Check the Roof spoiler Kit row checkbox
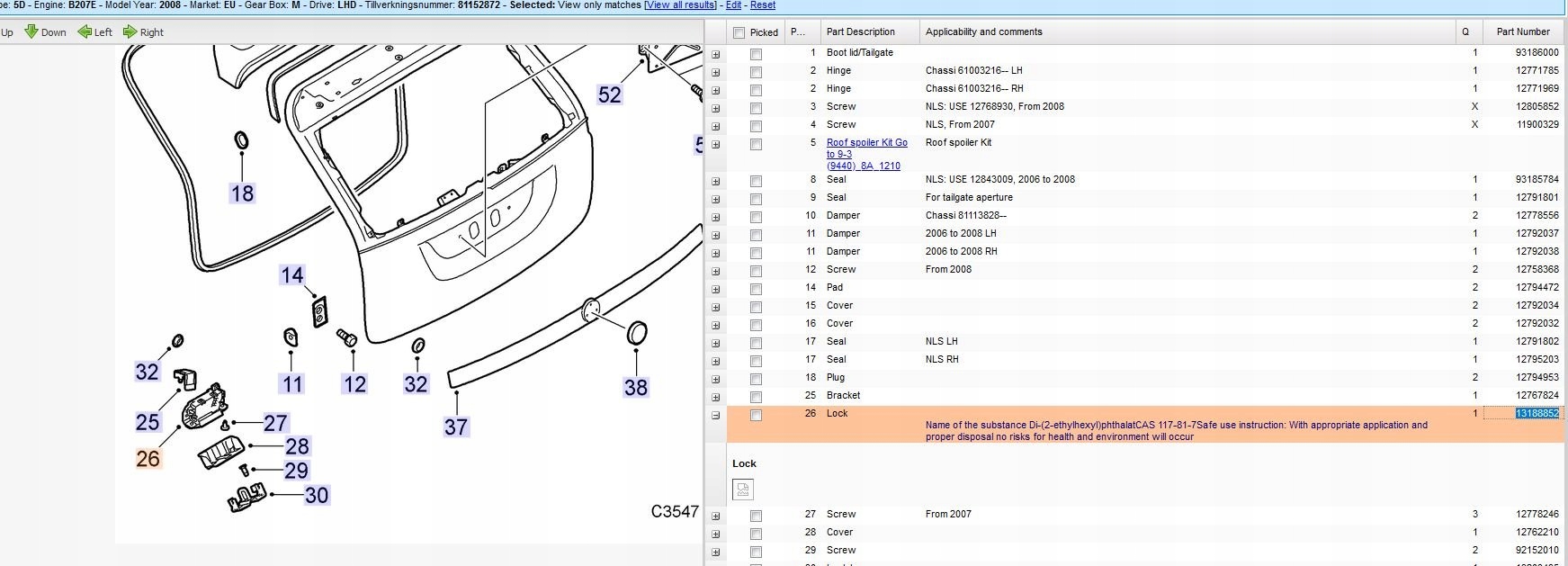 pos(756,144)
